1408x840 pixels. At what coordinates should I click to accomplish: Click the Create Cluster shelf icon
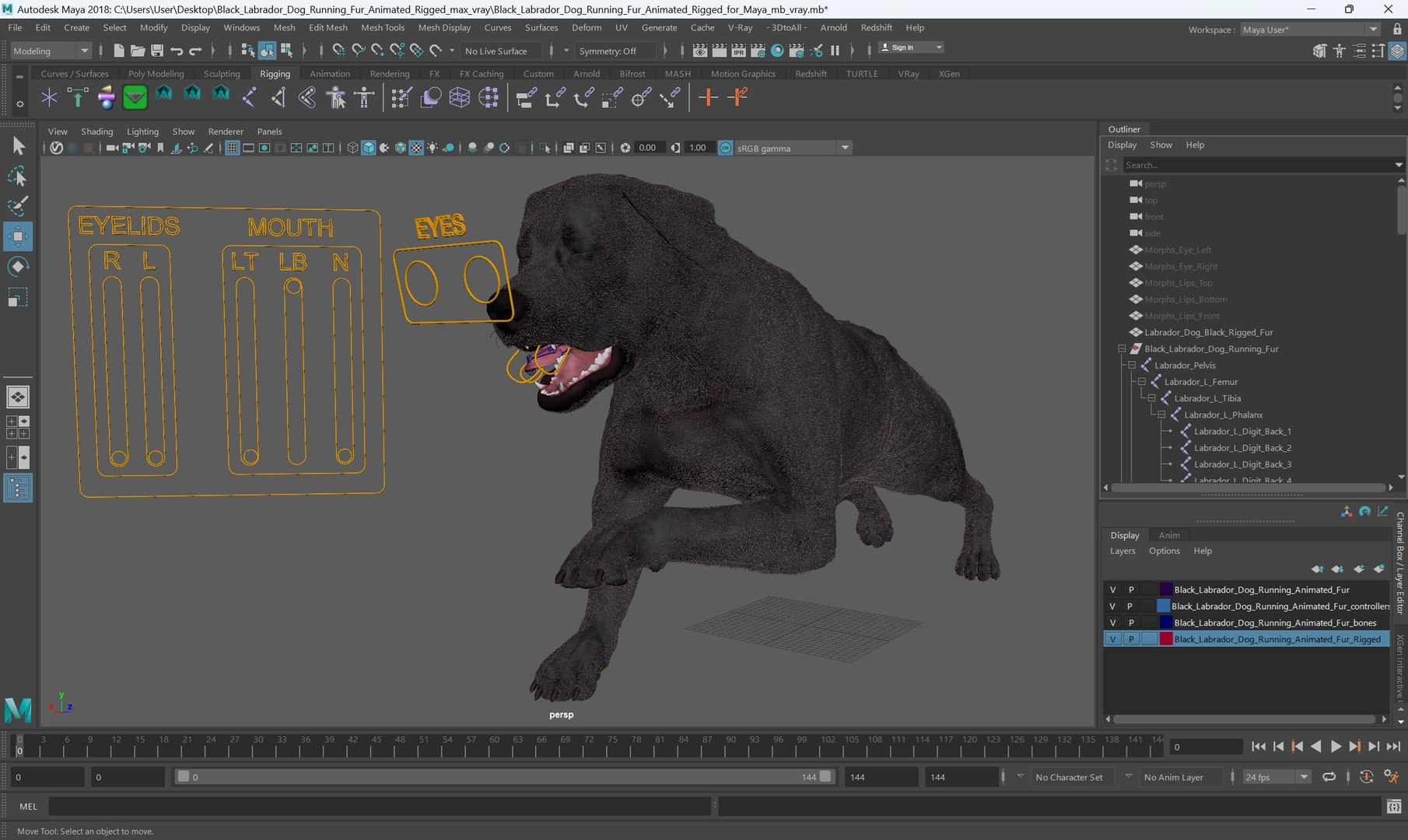click(x=489, y=97)
